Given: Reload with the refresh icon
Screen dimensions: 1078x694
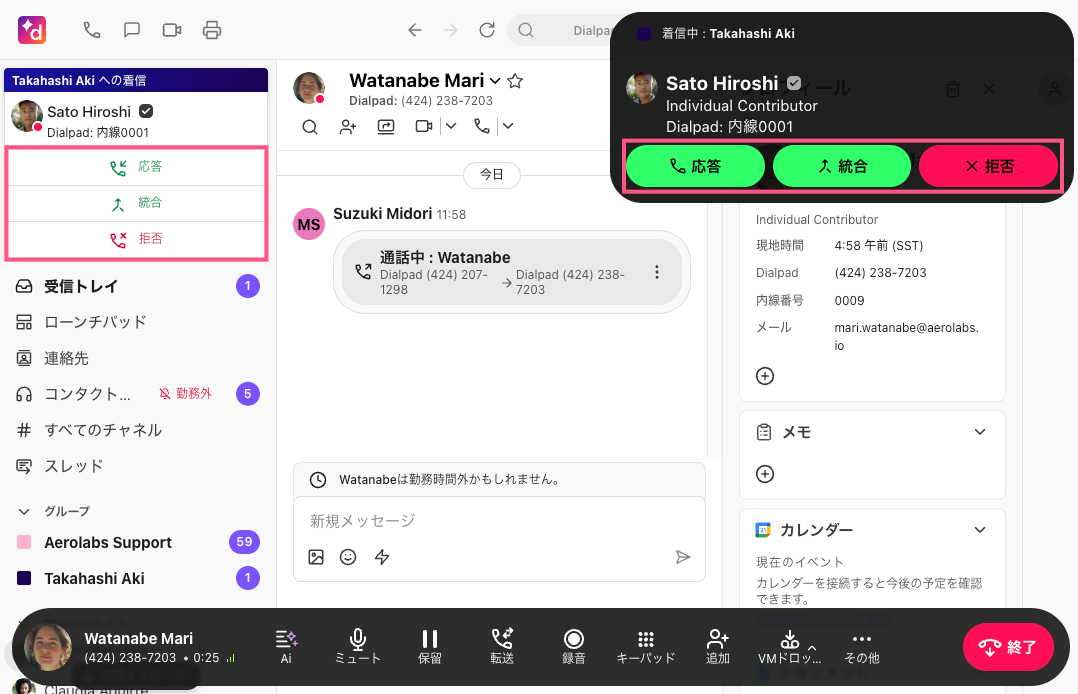Looking at the screenshot, I should click(487, 30).
